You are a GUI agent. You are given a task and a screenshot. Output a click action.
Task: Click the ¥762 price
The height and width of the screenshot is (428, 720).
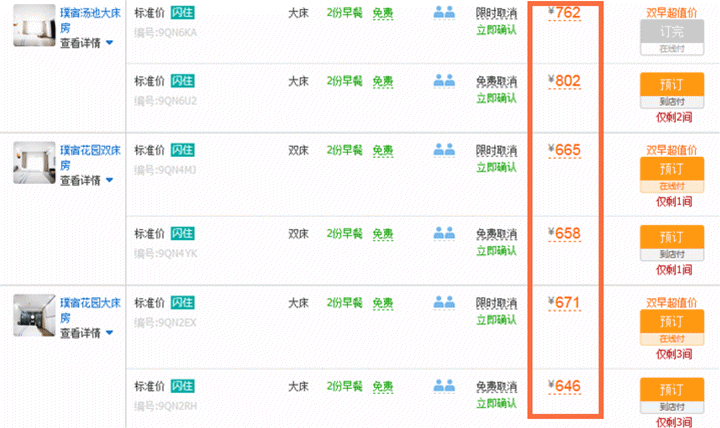[564, 13]
